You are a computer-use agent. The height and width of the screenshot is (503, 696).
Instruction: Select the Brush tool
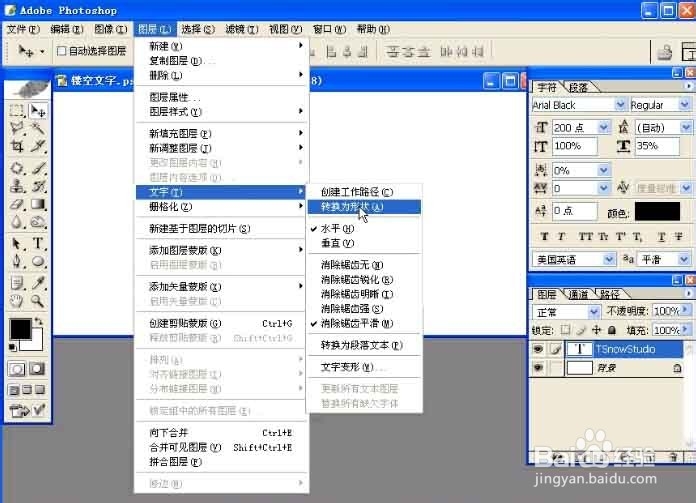point(38,168)
